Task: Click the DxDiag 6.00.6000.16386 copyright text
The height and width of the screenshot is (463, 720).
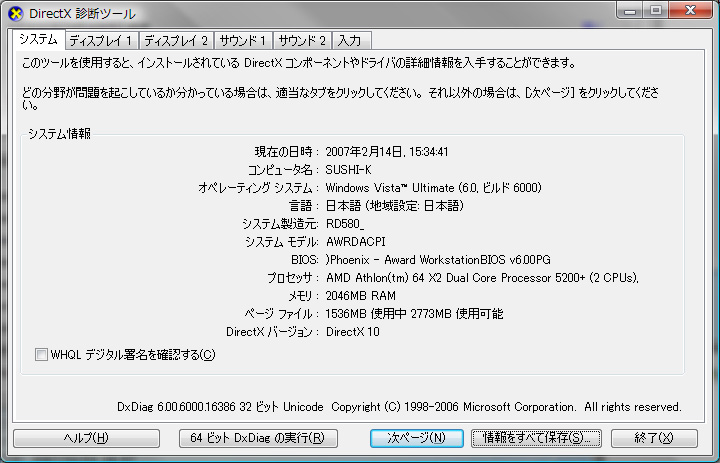Action: point(399,407)
